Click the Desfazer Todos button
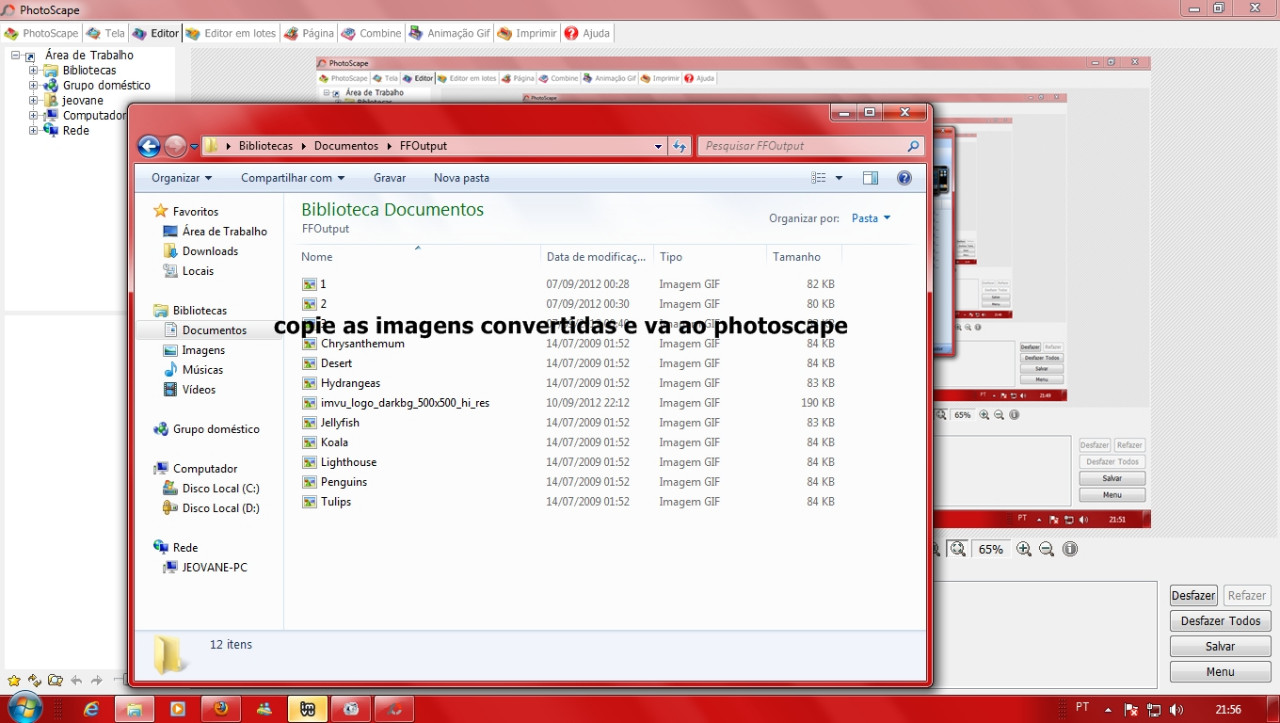 tap(1220, 621)
